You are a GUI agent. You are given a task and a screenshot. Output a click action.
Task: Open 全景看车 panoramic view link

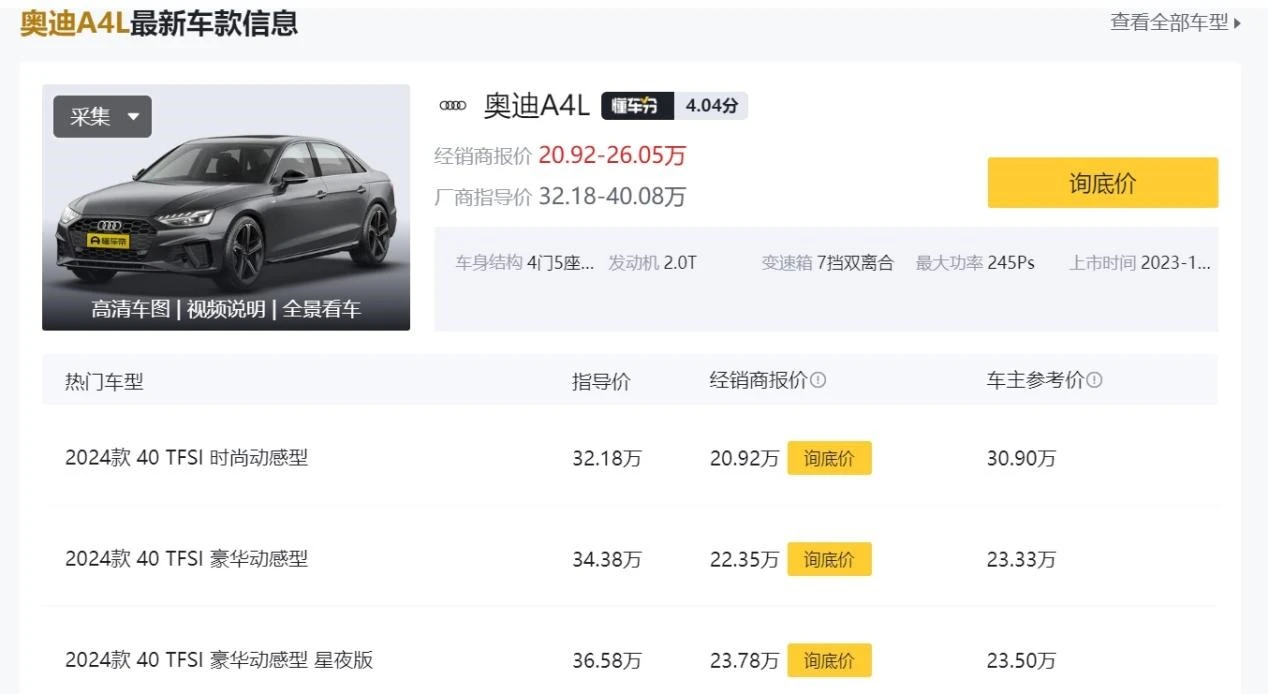[x=322, y=309]
